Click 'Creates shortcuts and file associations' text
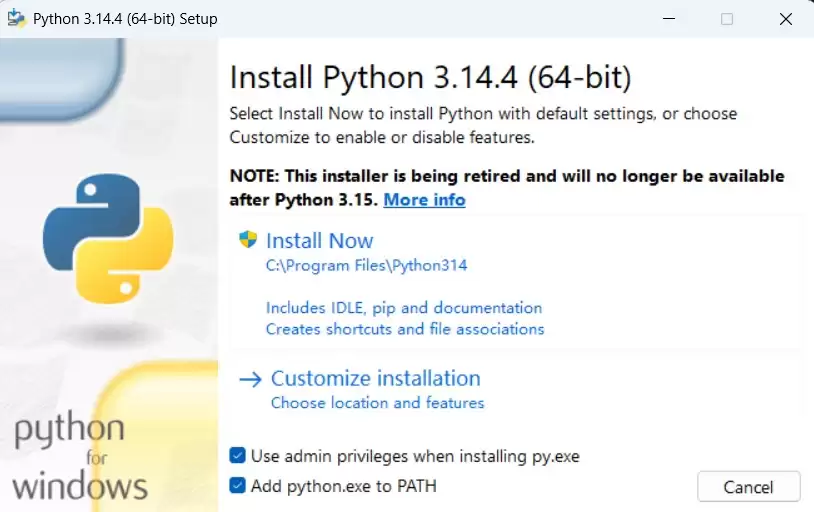This screenshot has height=512, width=814. coord(405,329)
